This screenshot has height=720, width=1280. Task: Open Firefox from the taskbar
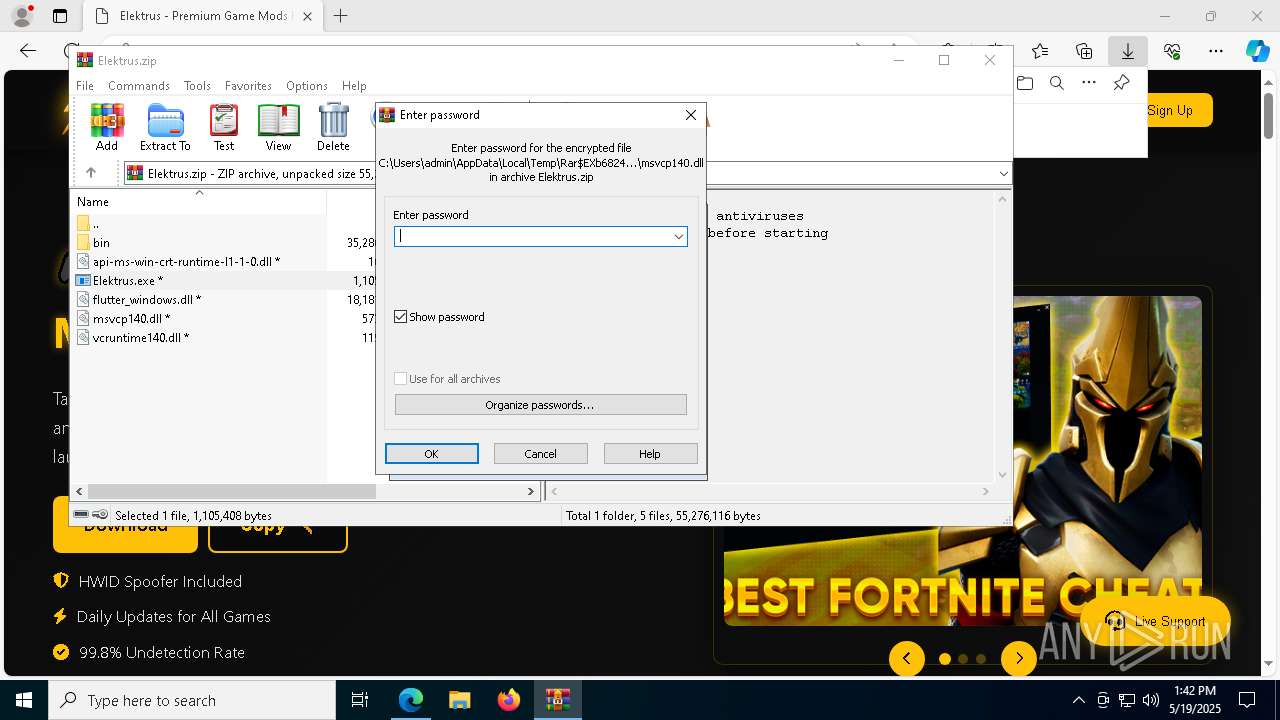[508, 700]
